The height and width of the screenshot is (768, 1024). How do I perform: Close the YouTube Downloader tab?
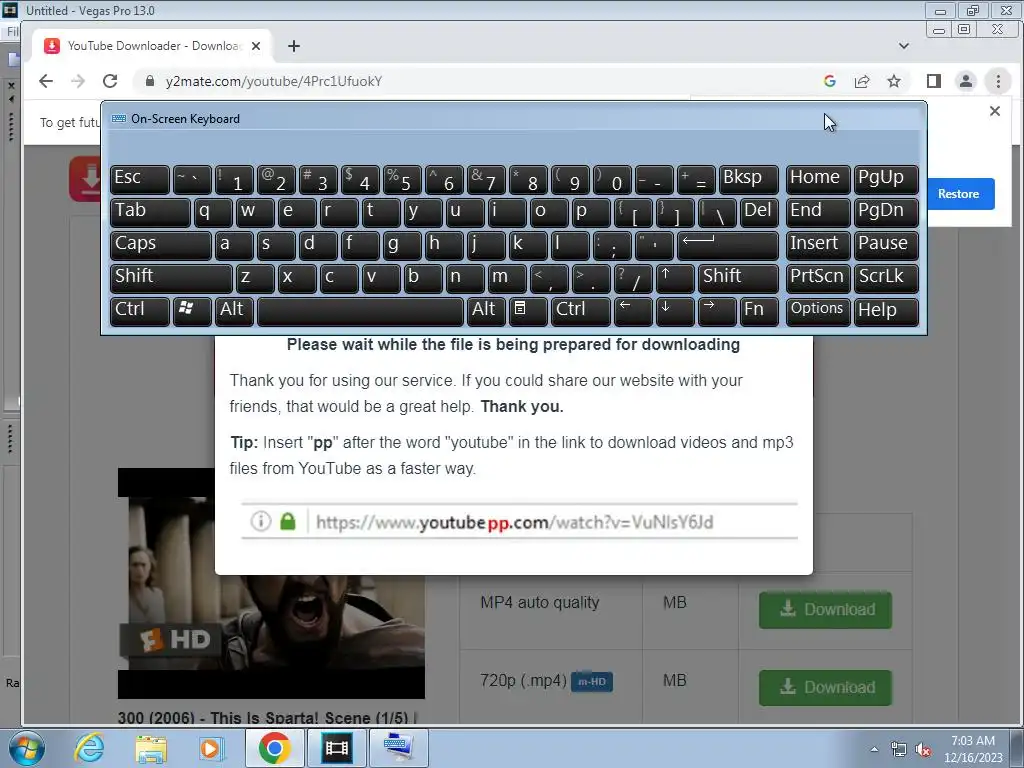(x=256, y=46)
